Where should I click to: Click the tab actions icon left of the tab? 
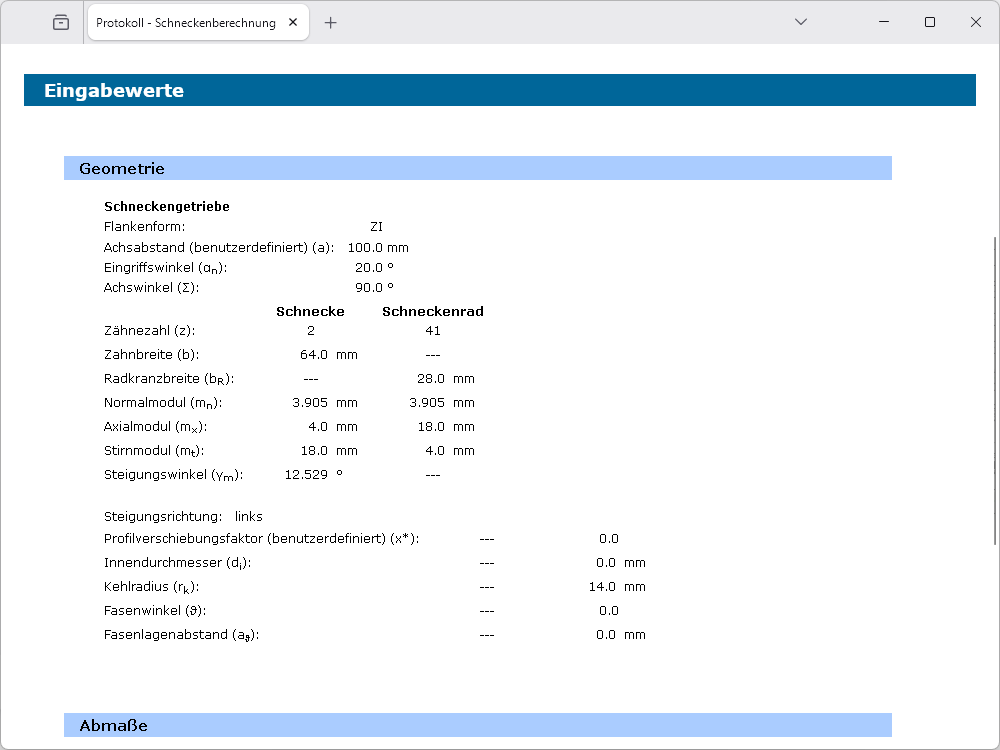61,22
